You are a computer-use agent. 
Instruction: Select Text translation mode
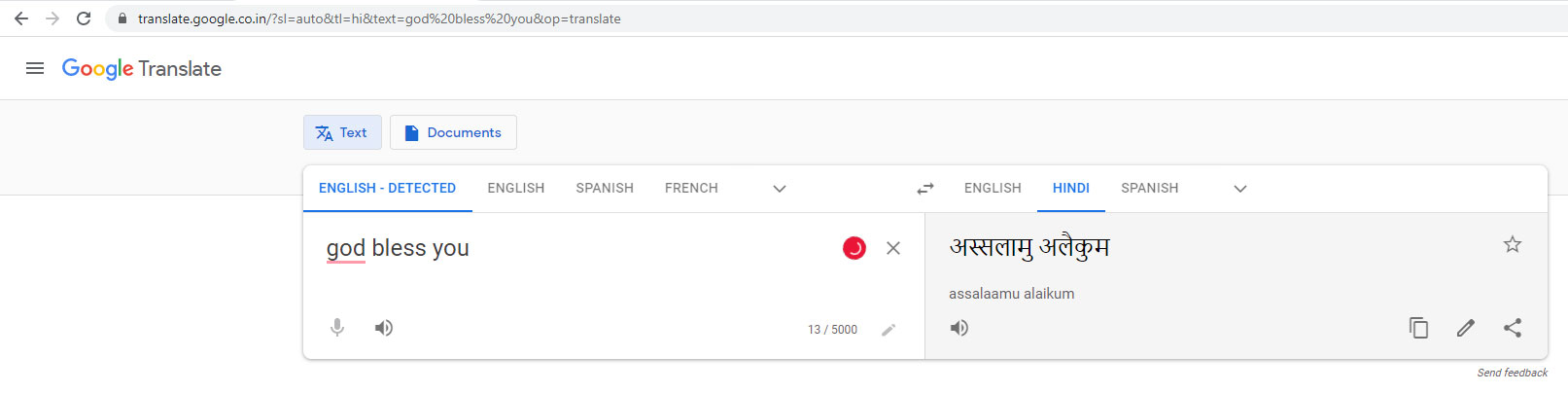coord(342,132)
